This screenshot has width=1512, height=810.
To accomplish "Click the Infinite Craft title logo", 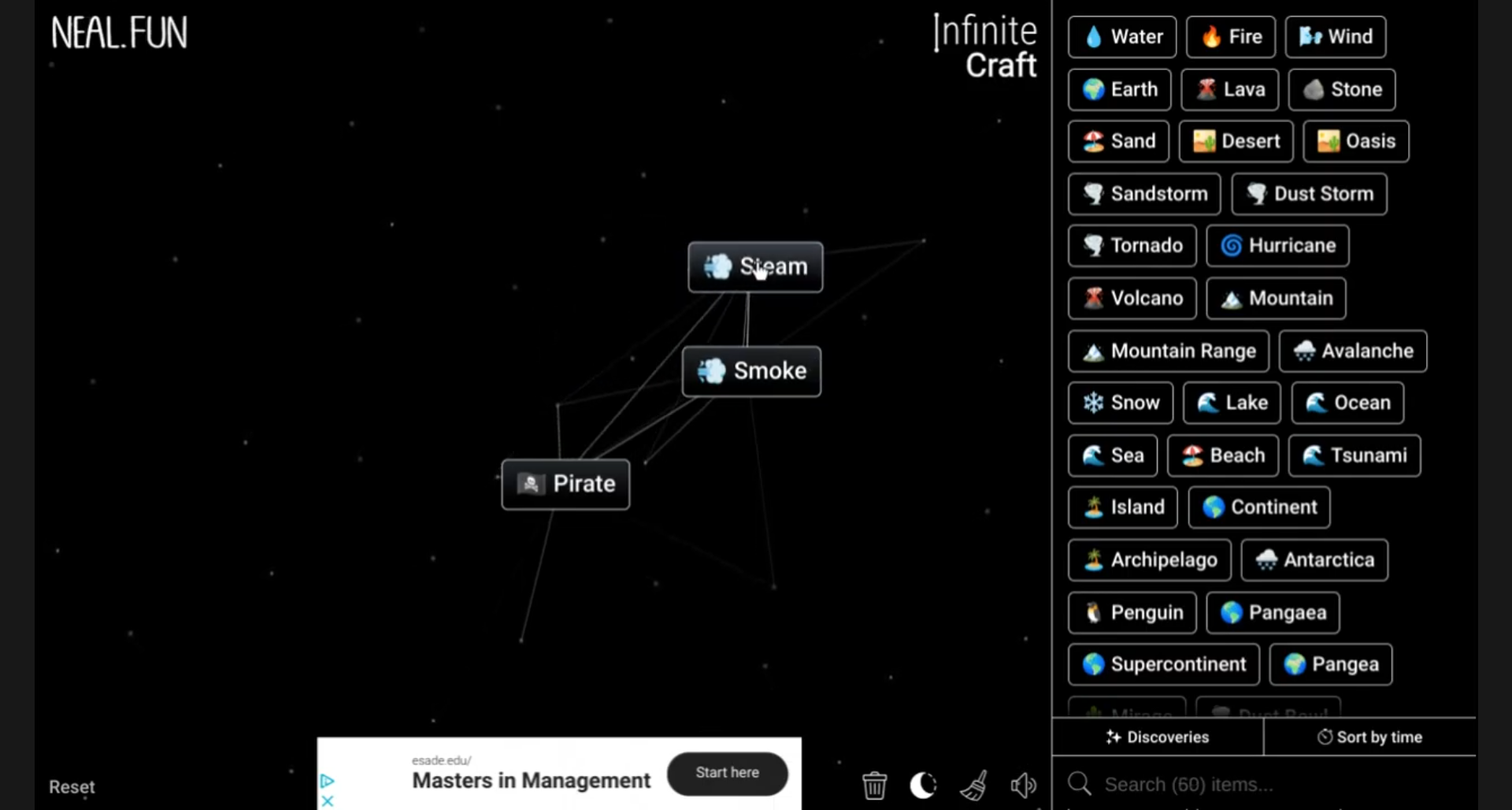I will pos(985,47).
